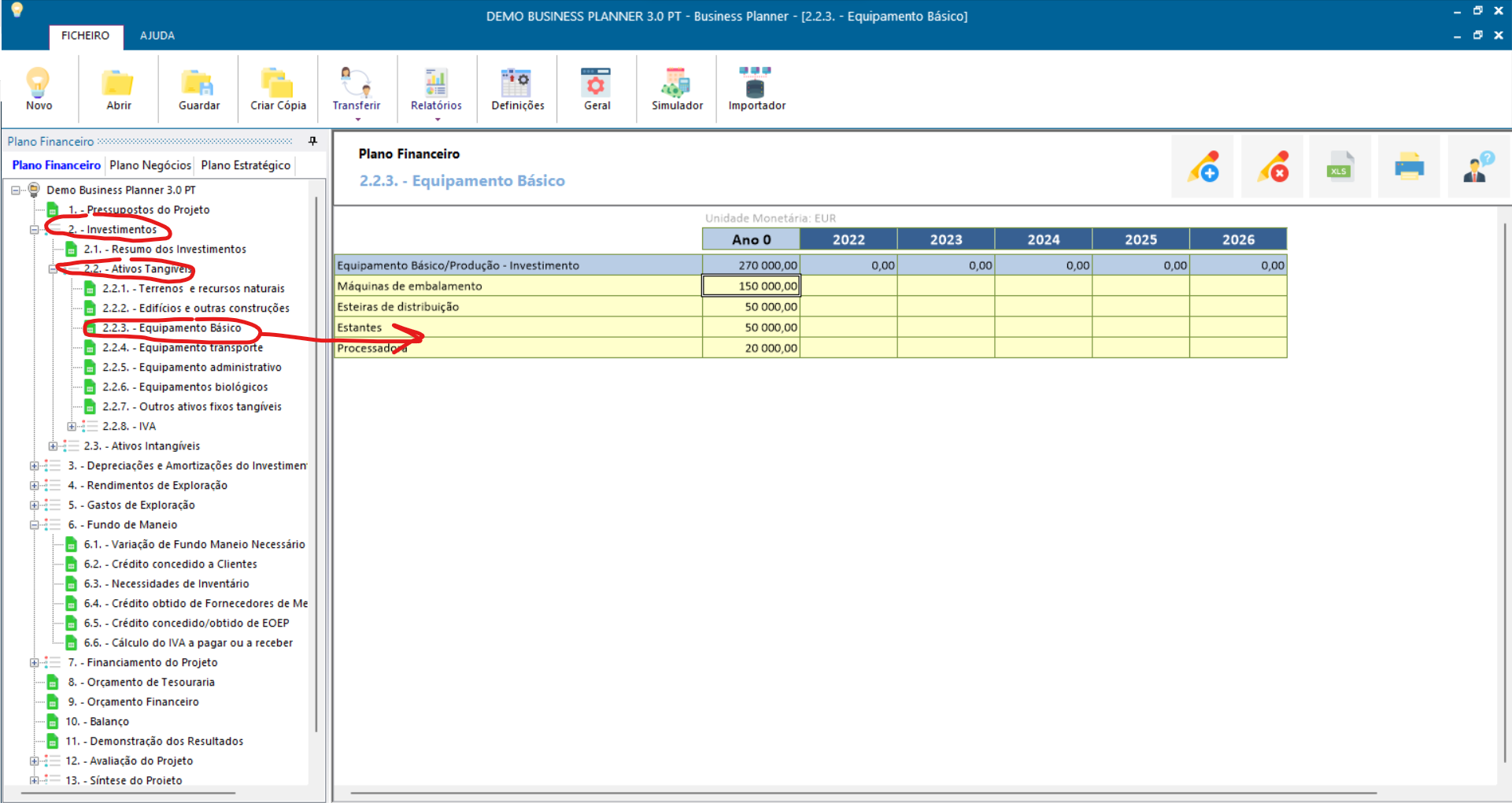The width and height of the screenshot is (1512, 803).
Task: Open the AJUDA ribbon tab
Action: [x=157, y=36]
